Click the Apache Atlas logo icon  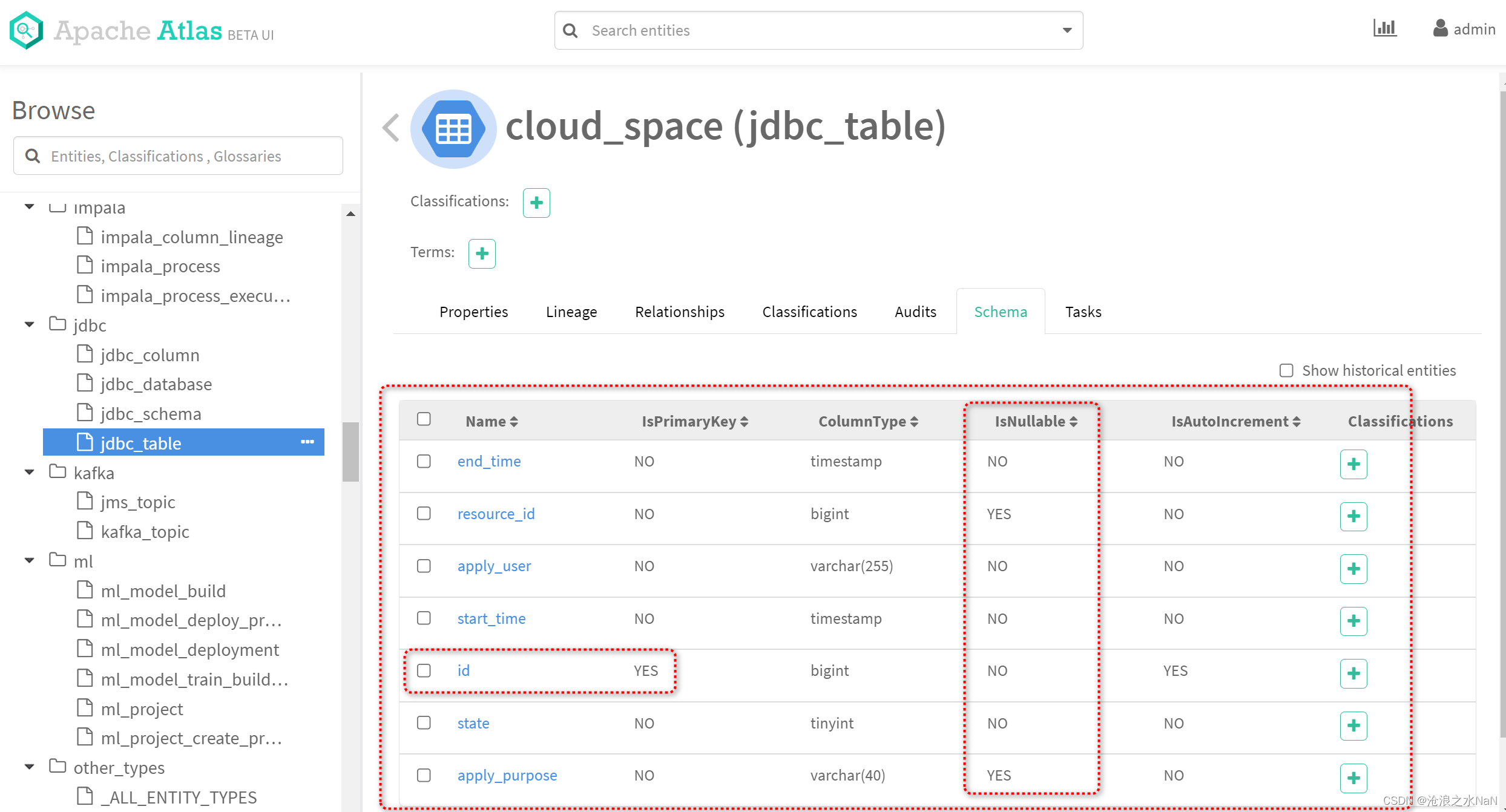28,30
